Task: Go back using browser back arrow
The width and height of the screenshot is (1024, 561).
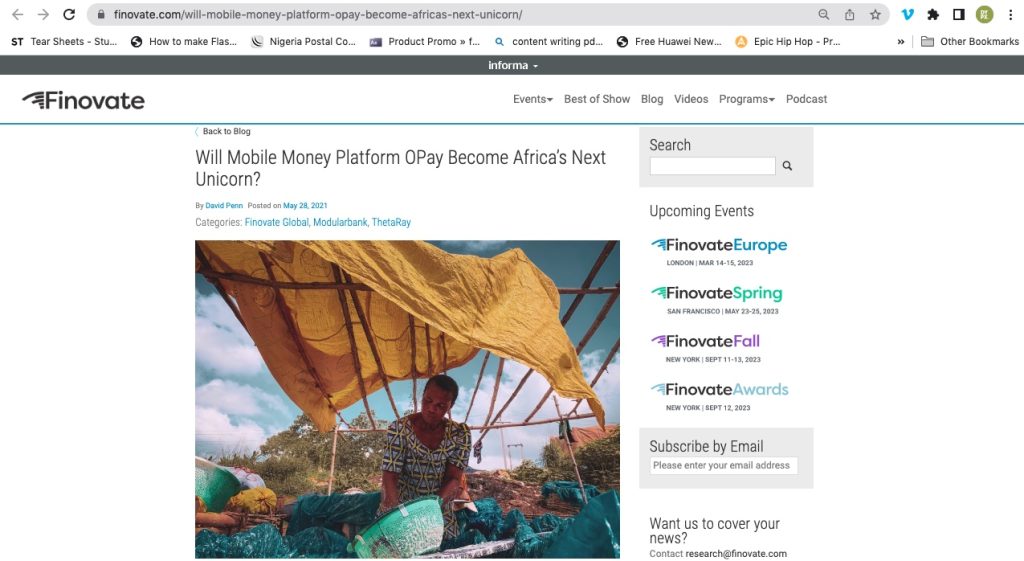Action: coord(18,14)
